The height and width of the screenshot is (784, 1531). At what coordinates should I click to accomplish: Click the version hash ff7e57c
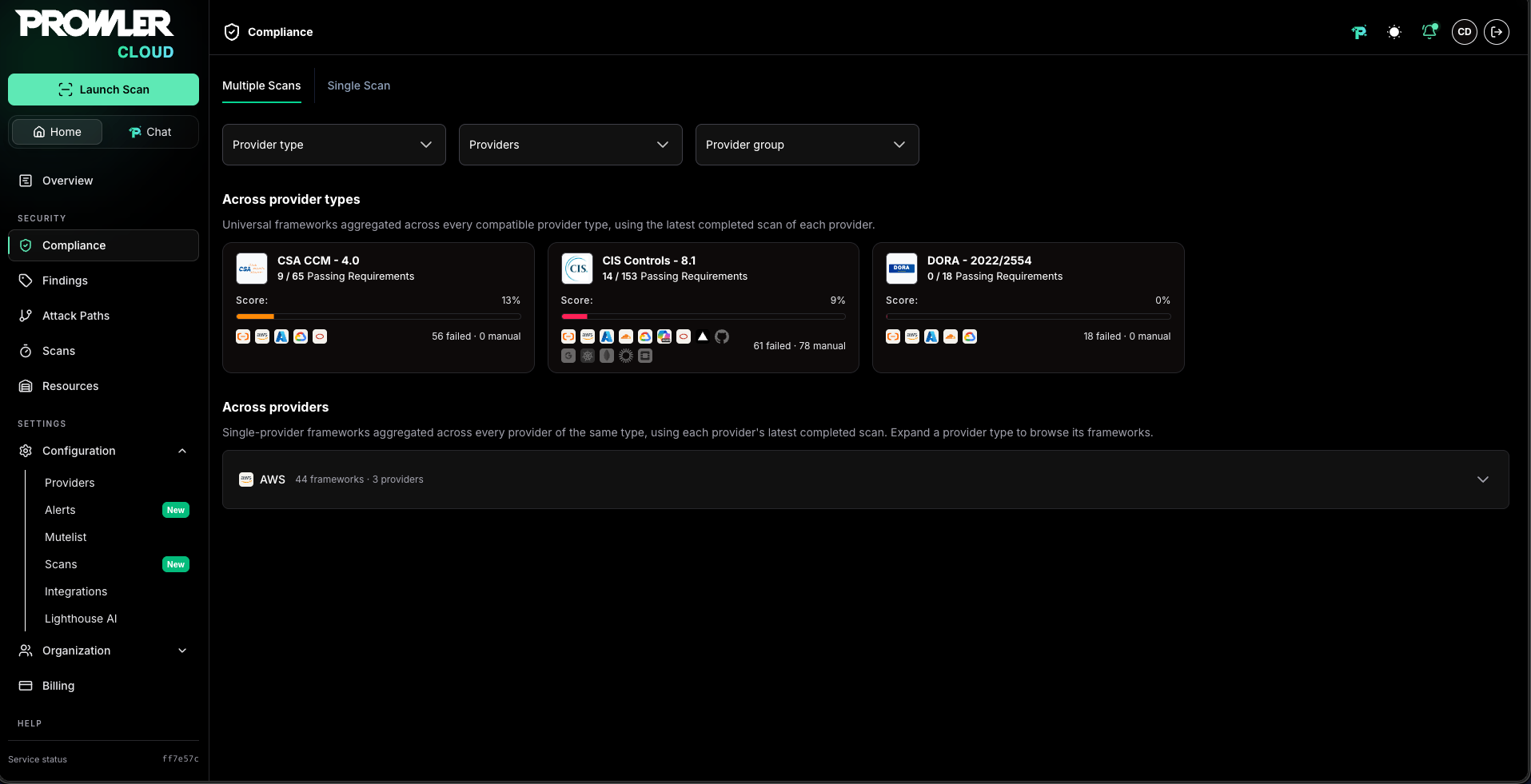coord(181,759)
